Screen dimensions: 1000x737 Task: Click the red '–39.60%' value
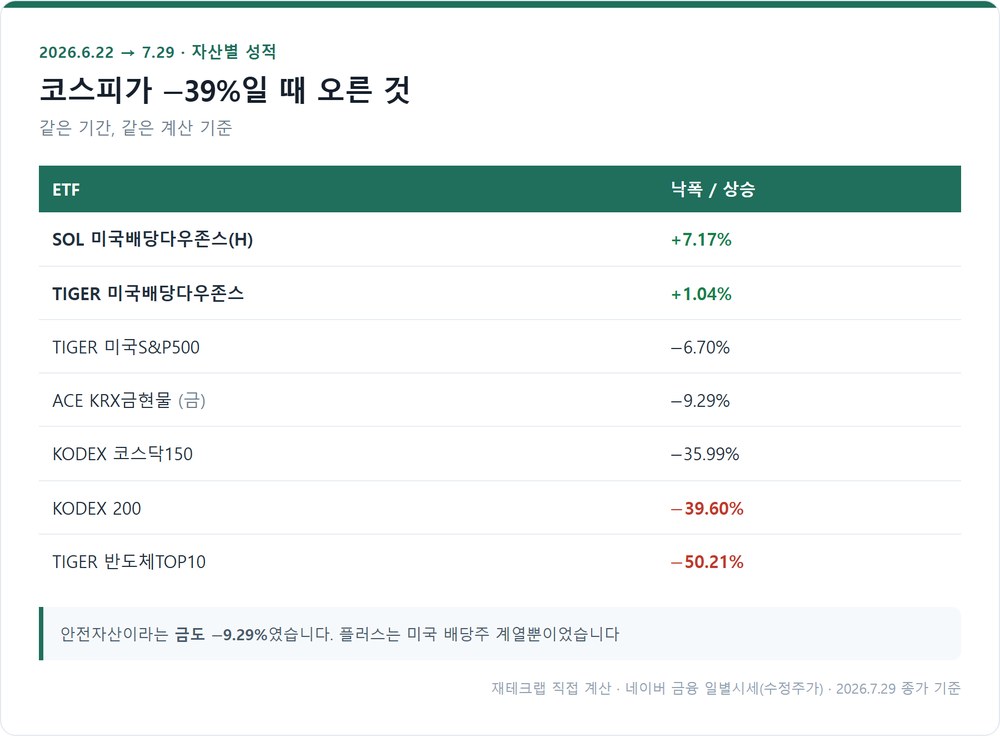tap(707, 509)
